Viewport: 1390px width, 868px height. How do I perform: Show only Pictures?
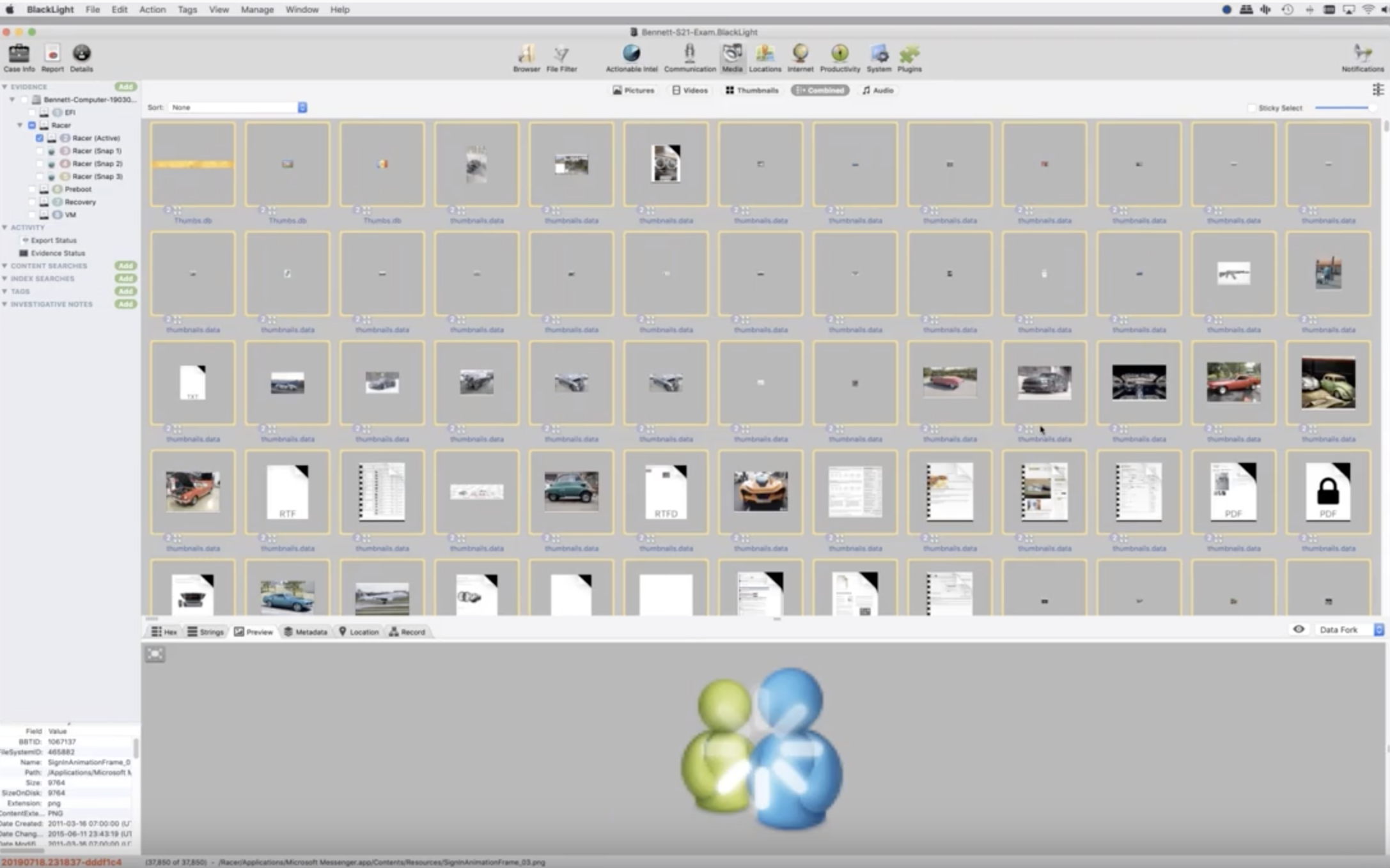click(634, 90)
